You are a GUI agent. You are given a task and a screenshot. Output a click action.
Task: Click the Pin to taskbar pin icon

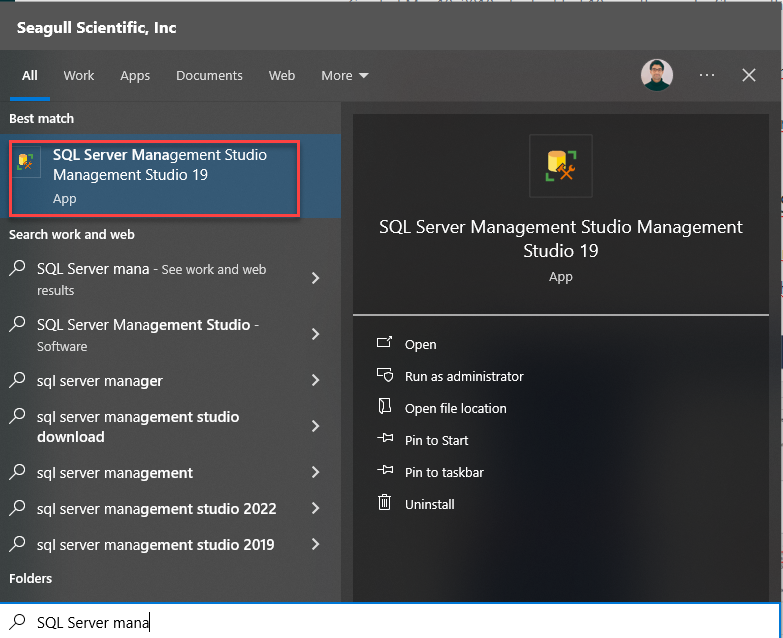385,470
